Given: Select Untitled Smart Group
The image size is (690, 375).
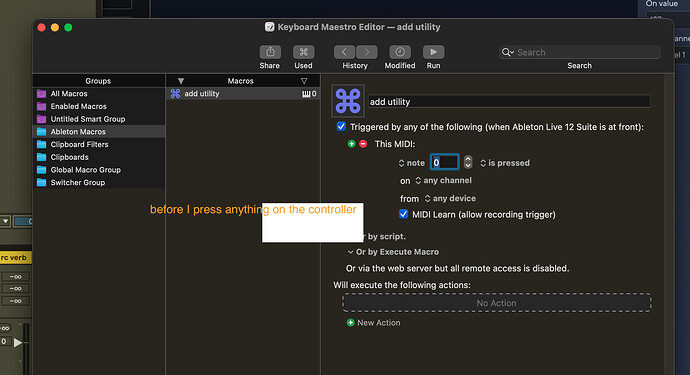Looking at the screenshot, I should [99, 119].
